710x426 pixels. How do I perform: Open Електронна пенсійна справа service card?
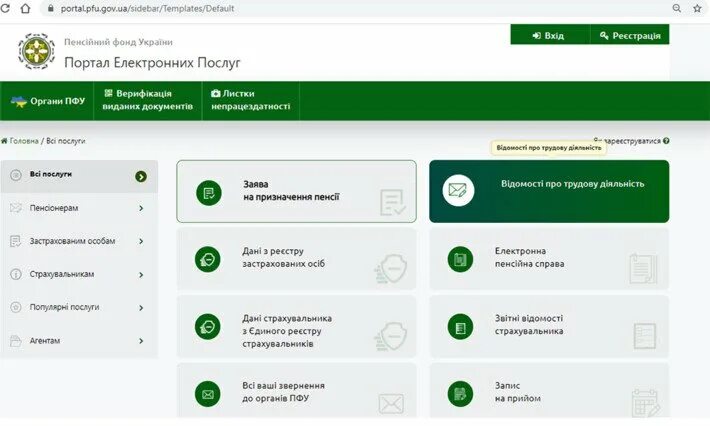pyautogui.click(x=549, y=259)
